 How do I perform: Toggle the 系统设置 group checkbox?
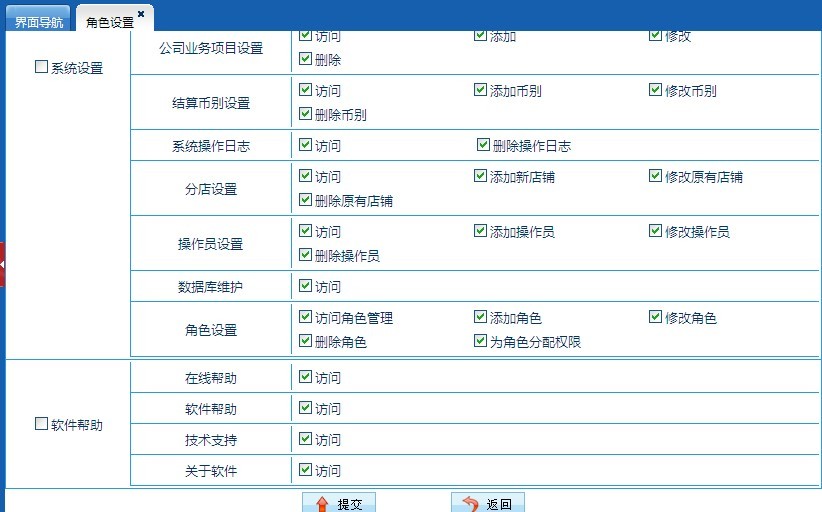[x=41, y=67]
